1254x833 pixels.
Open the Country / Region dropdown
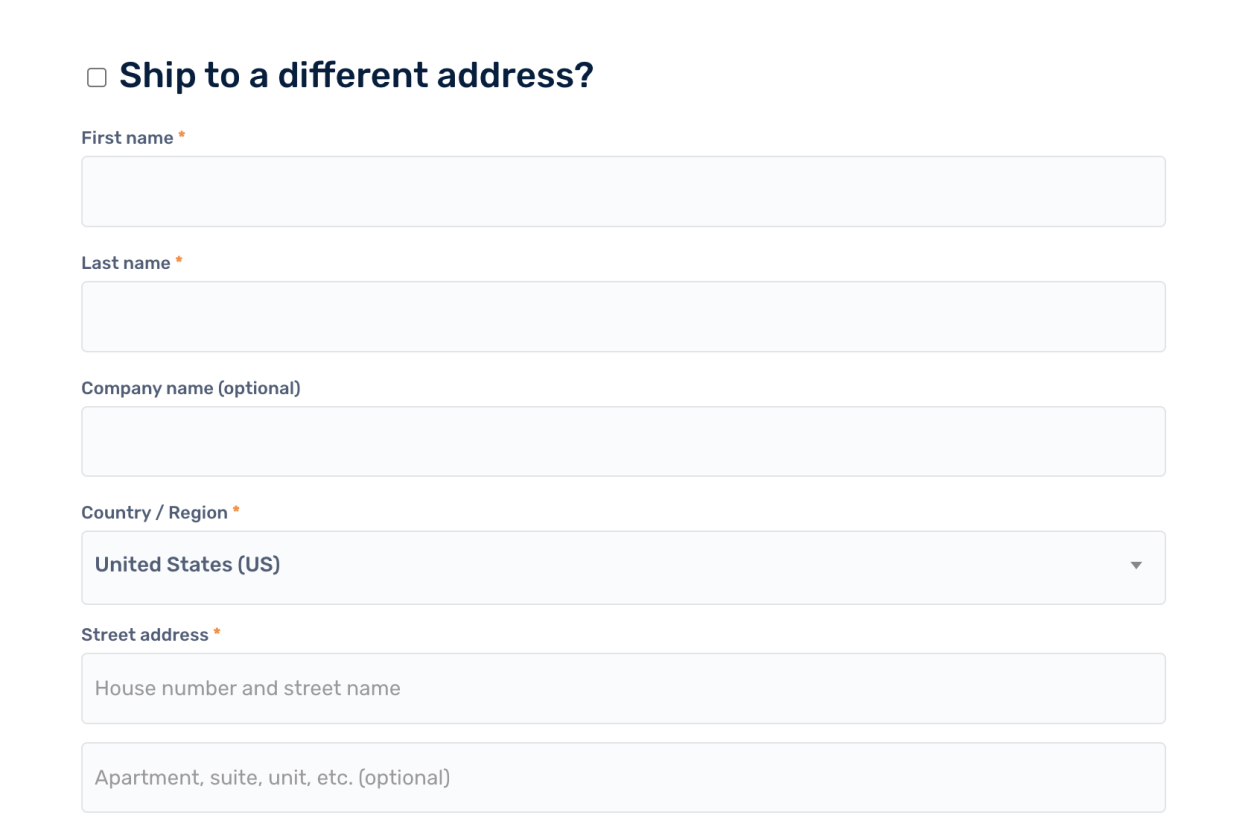623,567
